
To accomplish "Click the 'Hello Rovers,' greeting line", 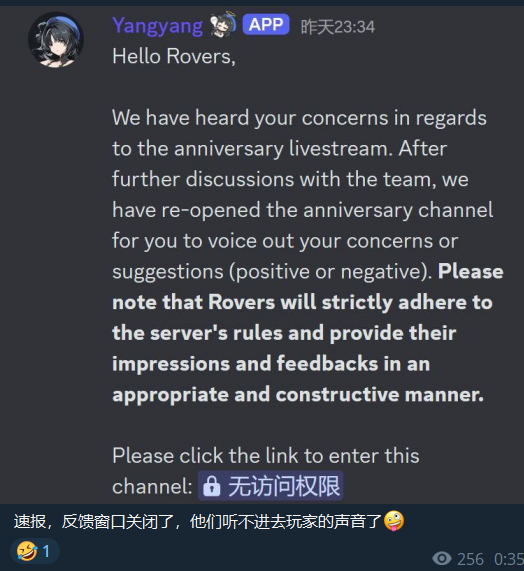I will [x=174, y=57].
